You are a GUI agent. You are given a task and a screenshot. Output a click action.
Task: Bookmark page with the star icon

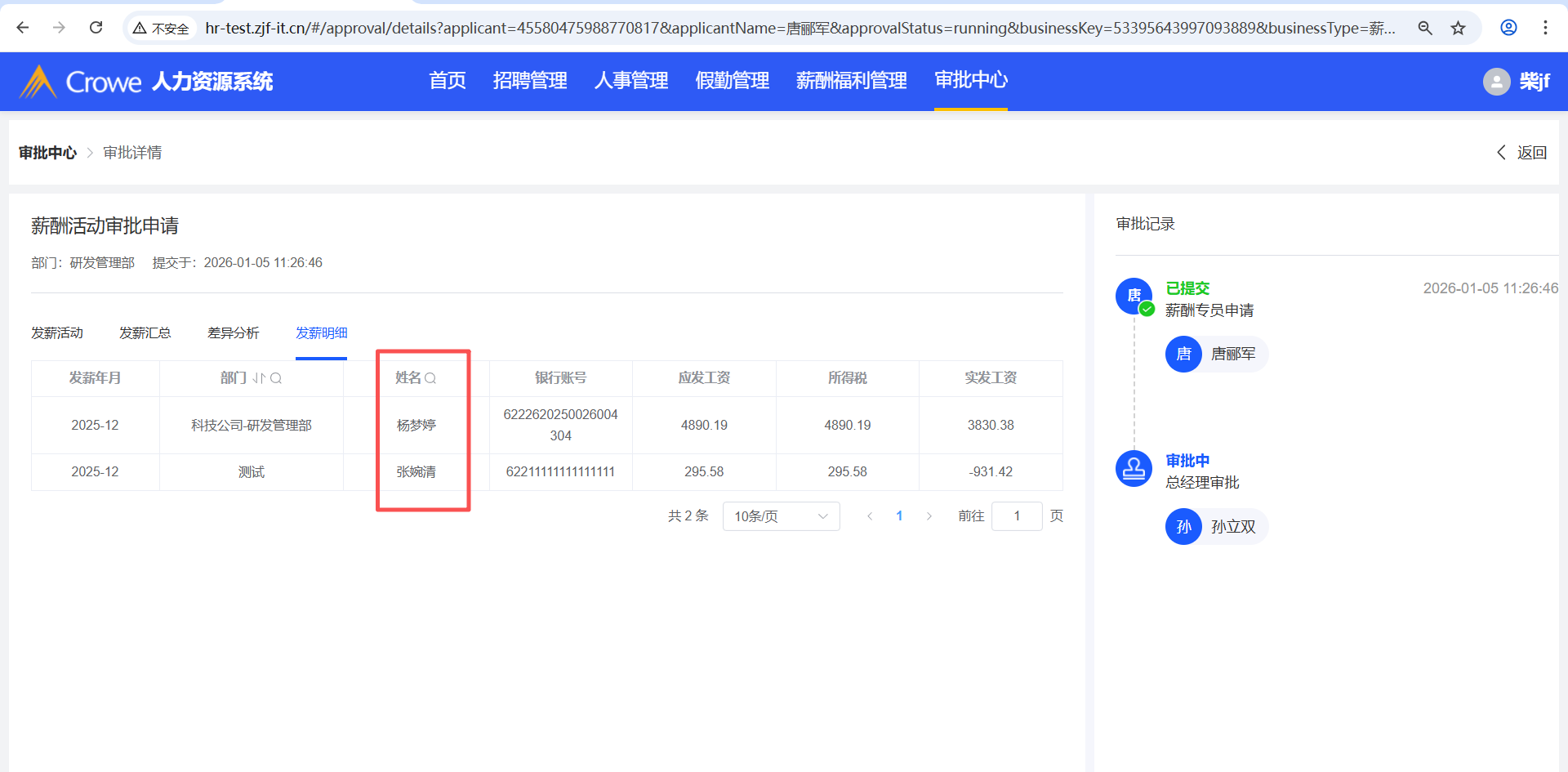click(x=1458, y=28)
